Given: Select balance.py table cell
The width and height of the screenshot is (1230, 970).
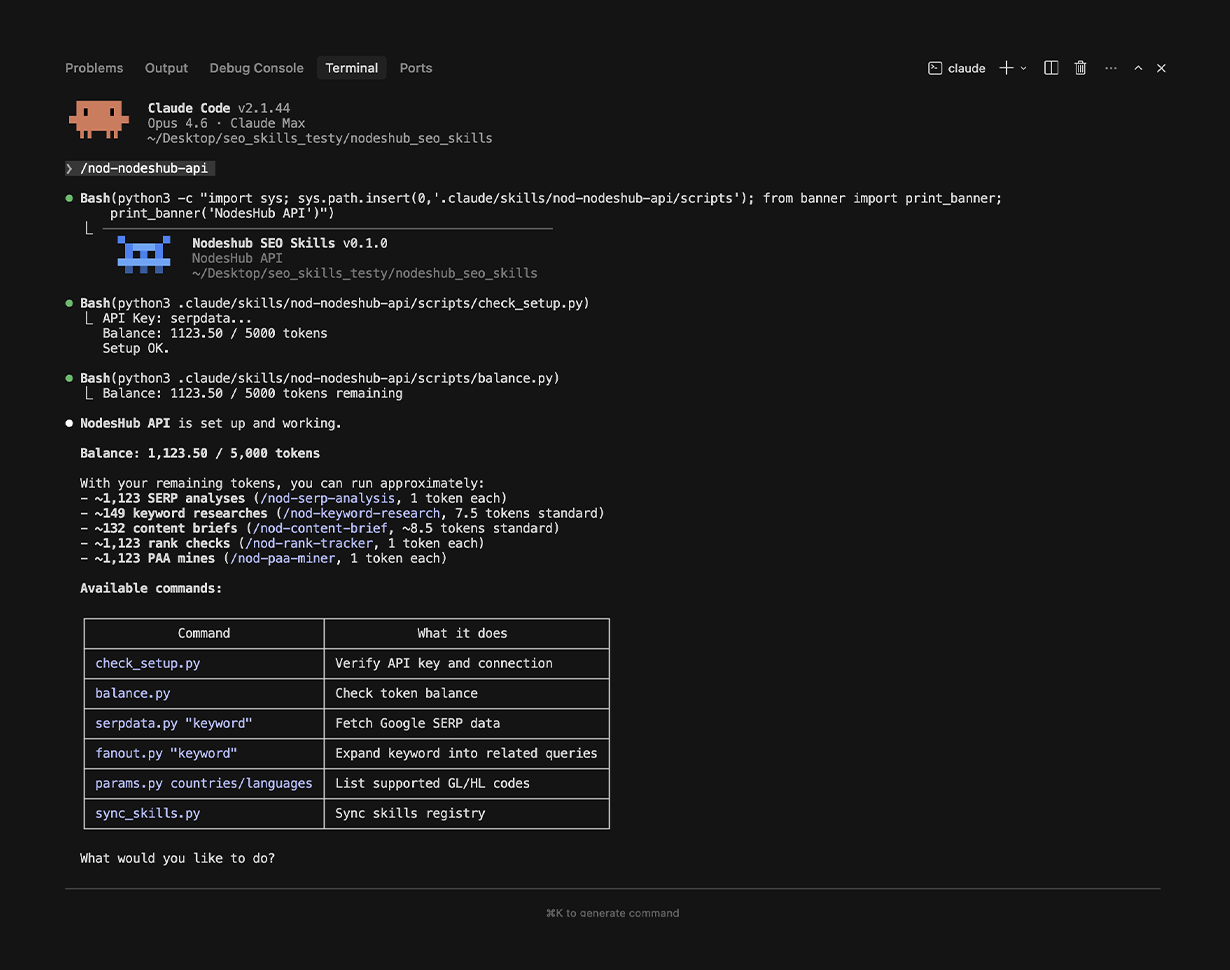Looking at the screenshot, I should pos(204,693).
